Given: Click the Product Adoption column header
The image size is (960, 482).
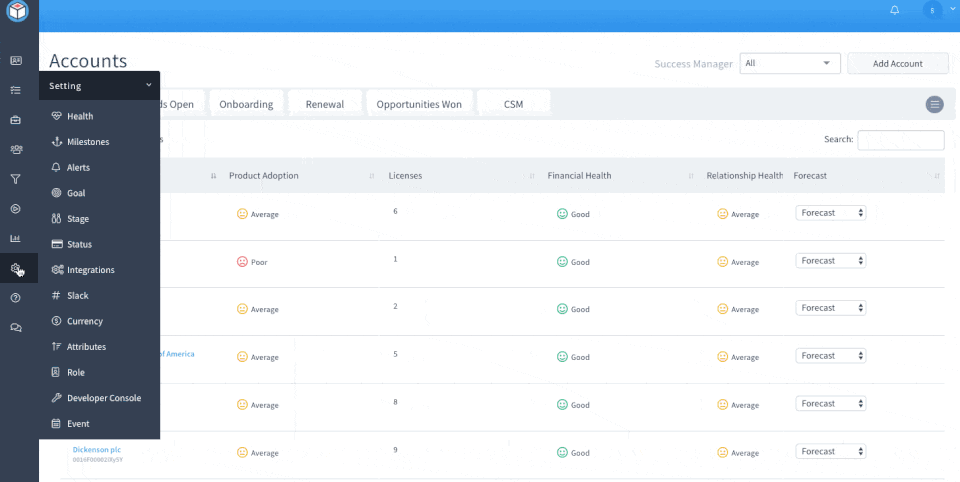Looking at the screenshot, I should coord(264,176).
